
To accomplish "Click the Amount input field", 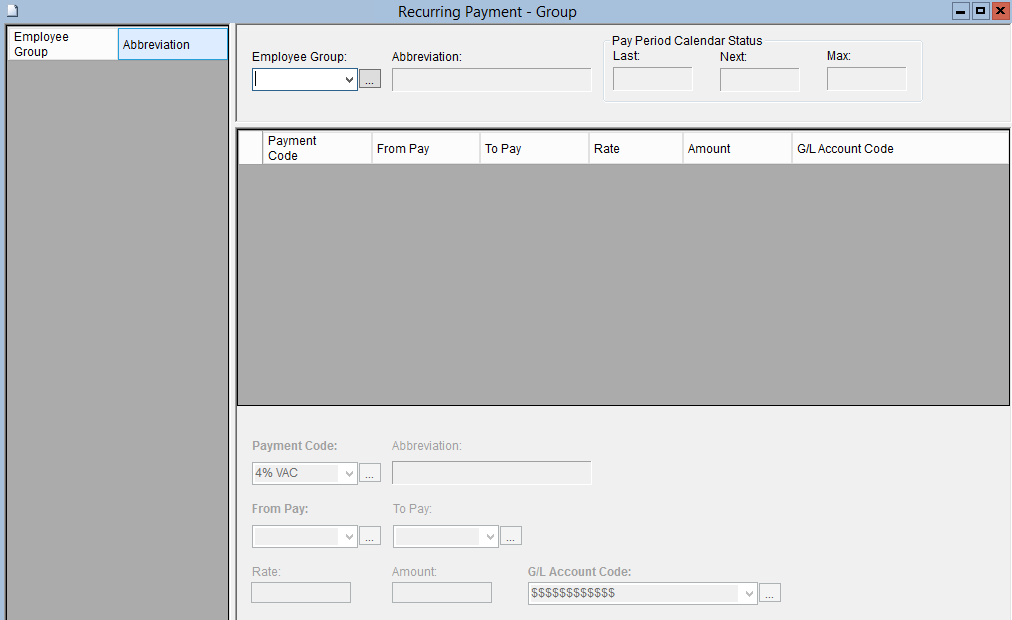I will tap(441, 592).
